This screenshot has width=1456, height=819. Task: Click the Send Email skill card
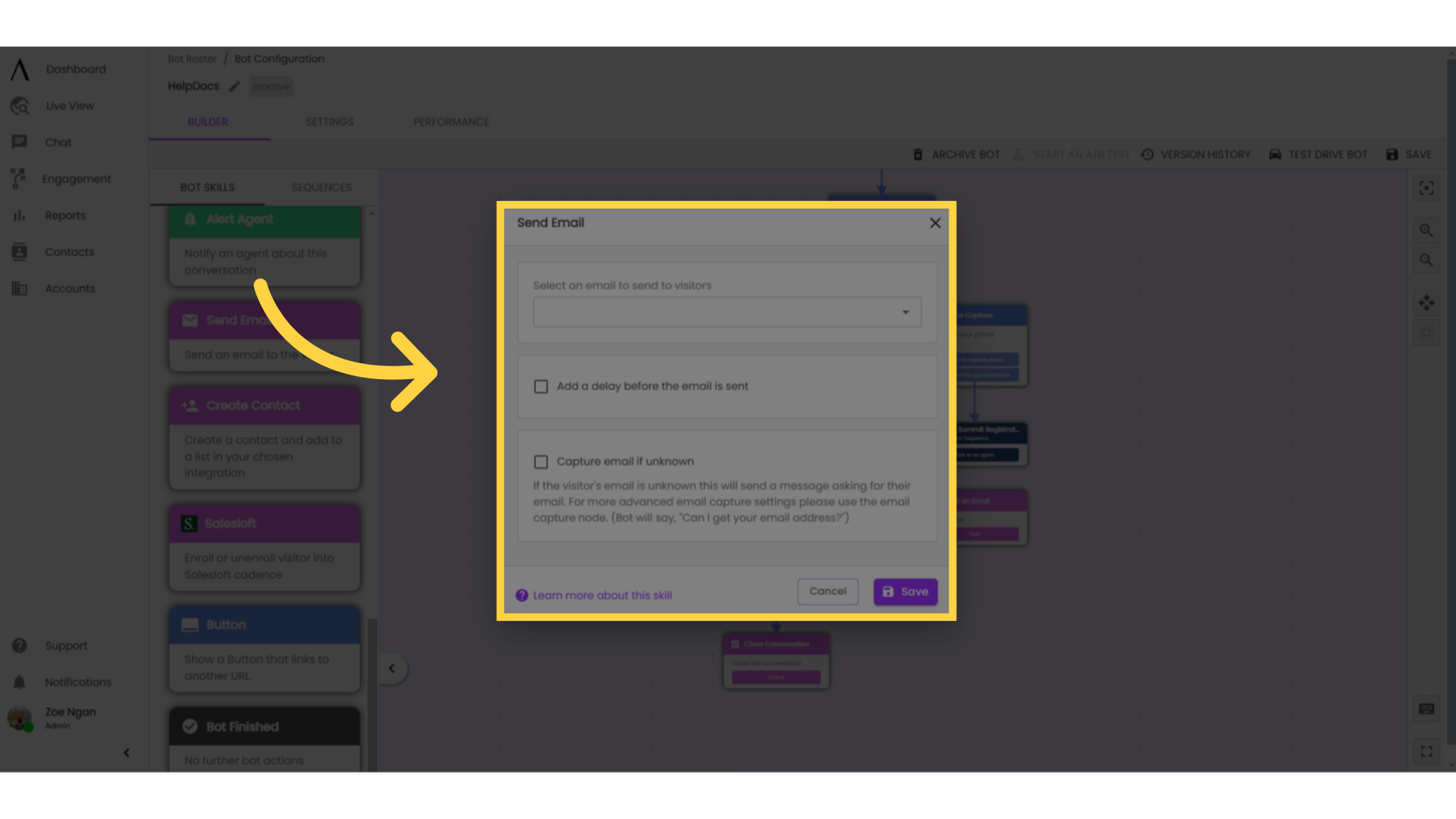264,335
